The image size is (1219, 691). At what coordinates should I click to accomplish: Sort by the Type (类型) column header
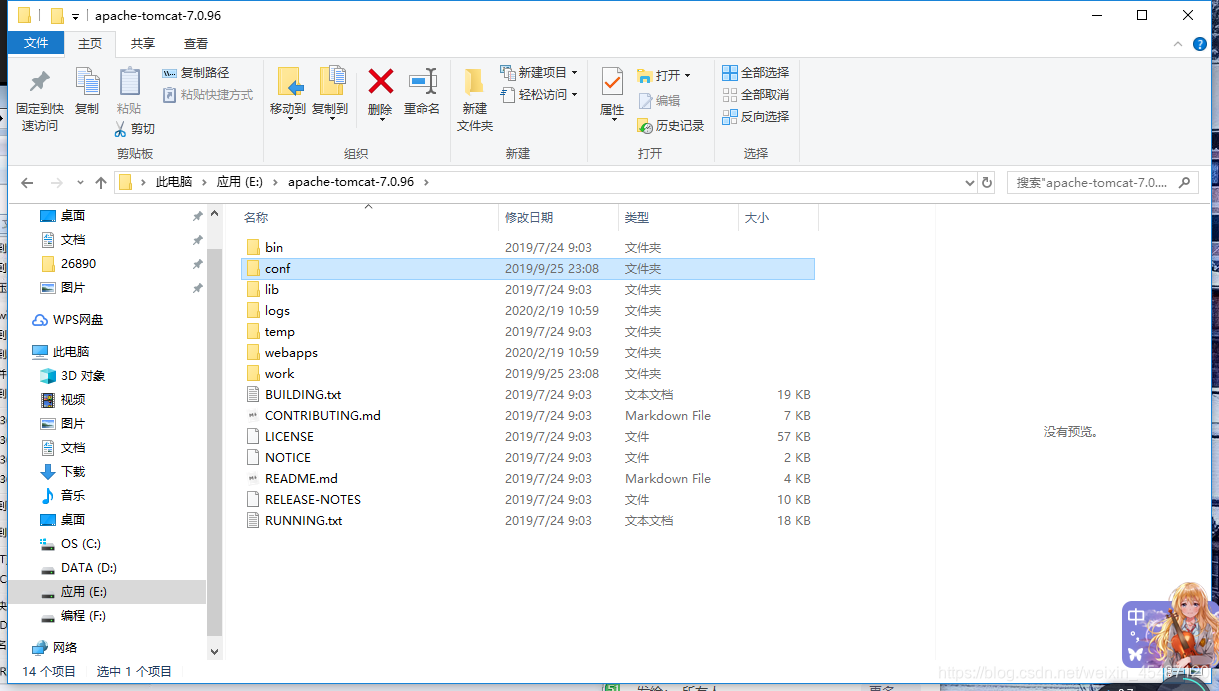[x=677, y=217]
